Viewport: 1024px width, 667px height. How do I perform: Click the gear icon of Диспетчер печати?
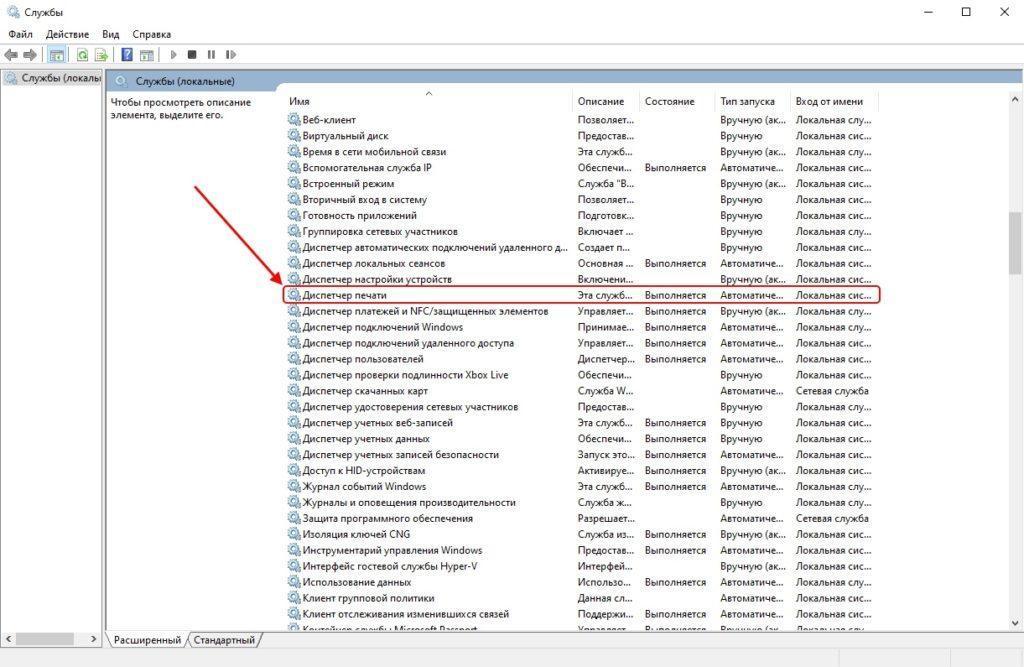[294, 295]
